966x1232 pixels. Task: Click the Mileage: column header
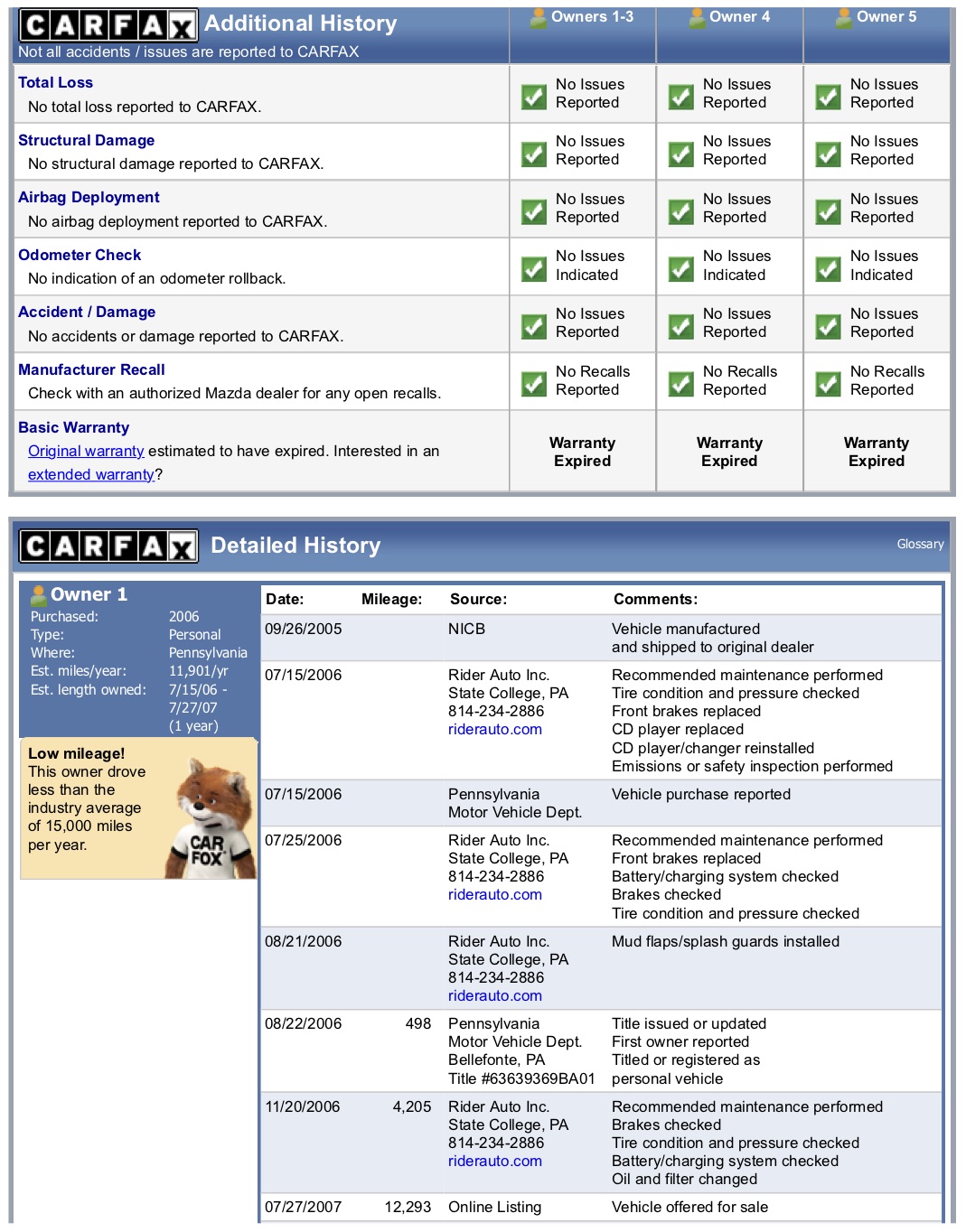click(391, 599)
